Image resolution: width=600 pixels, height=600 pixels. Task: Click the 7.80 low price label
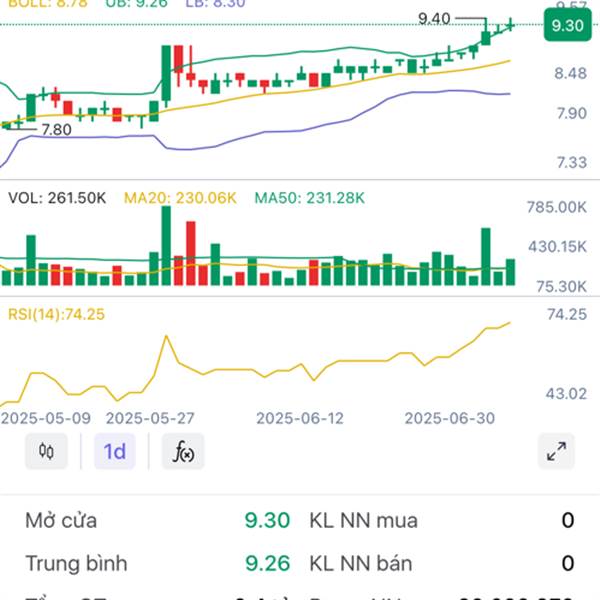pyautogui.click(x=56, y=130)
